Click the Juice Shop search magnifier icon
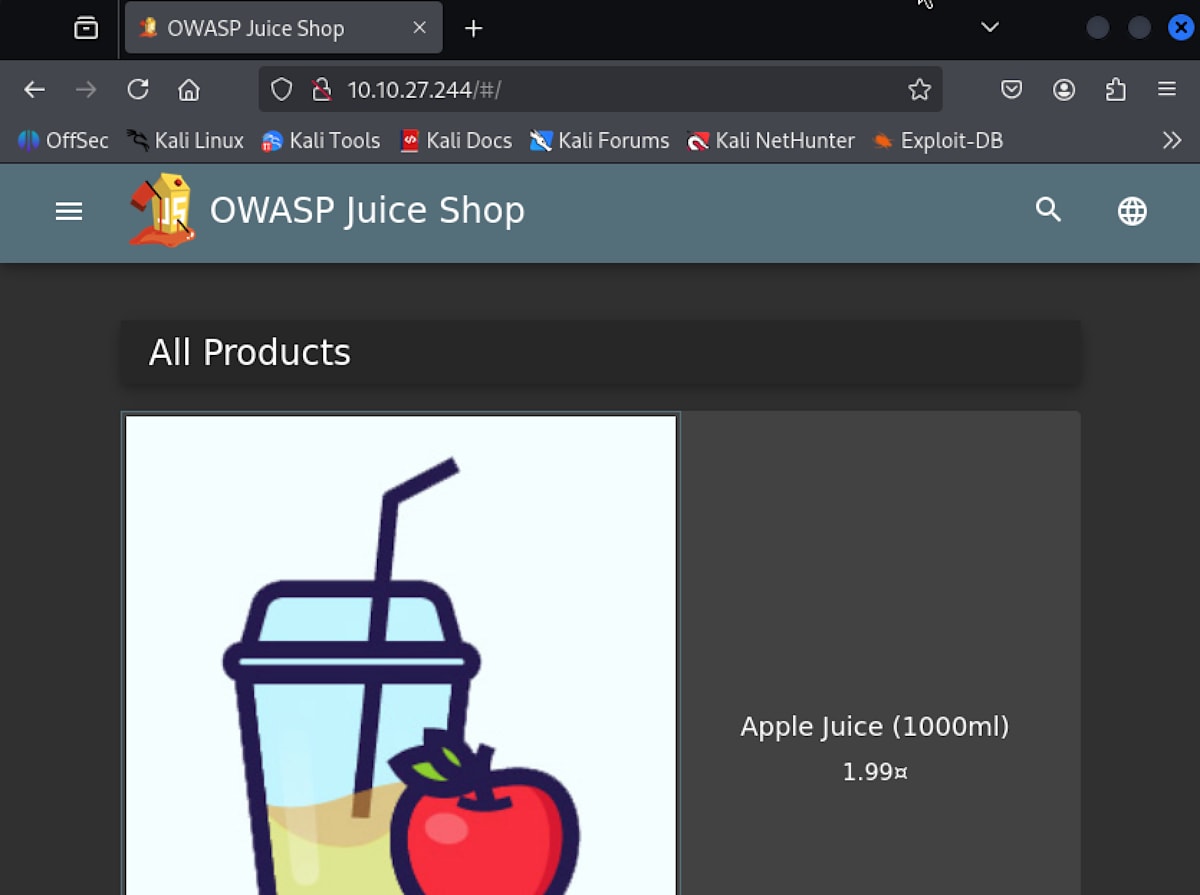1200x895 pixels. (x=1048, y=210)
